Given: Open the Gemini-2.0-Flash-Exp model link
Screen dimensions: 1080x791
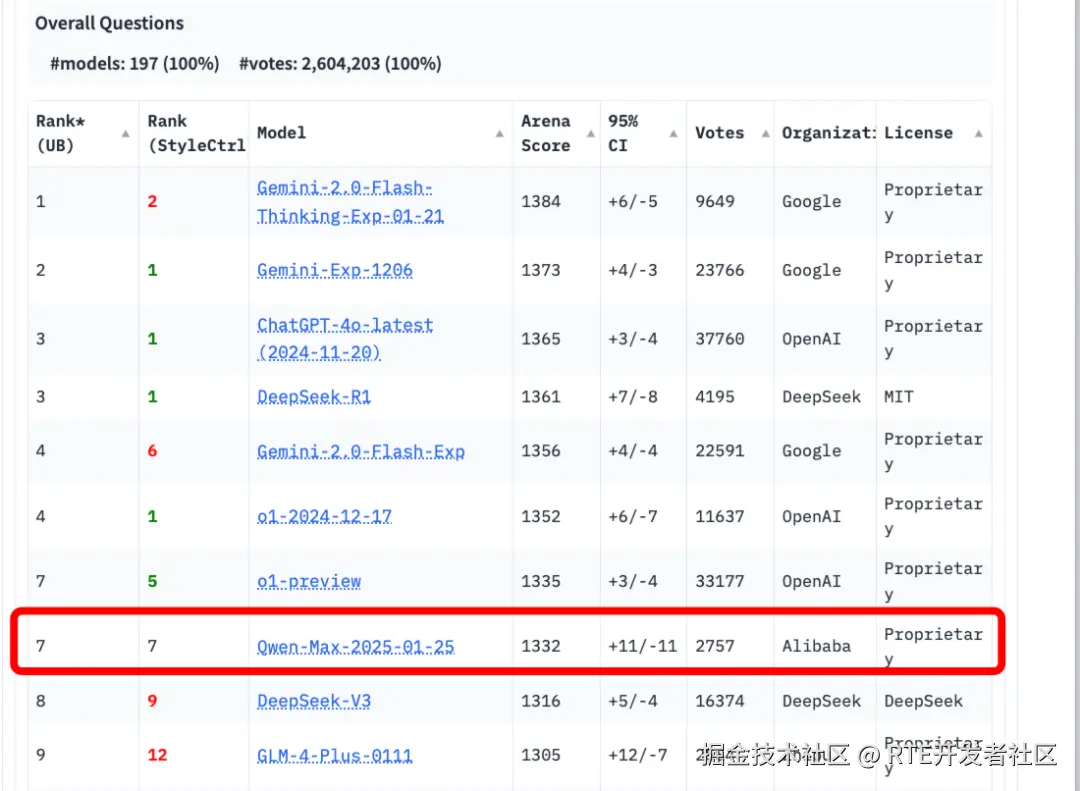Looking at the screenshot, I should (361, 451).
